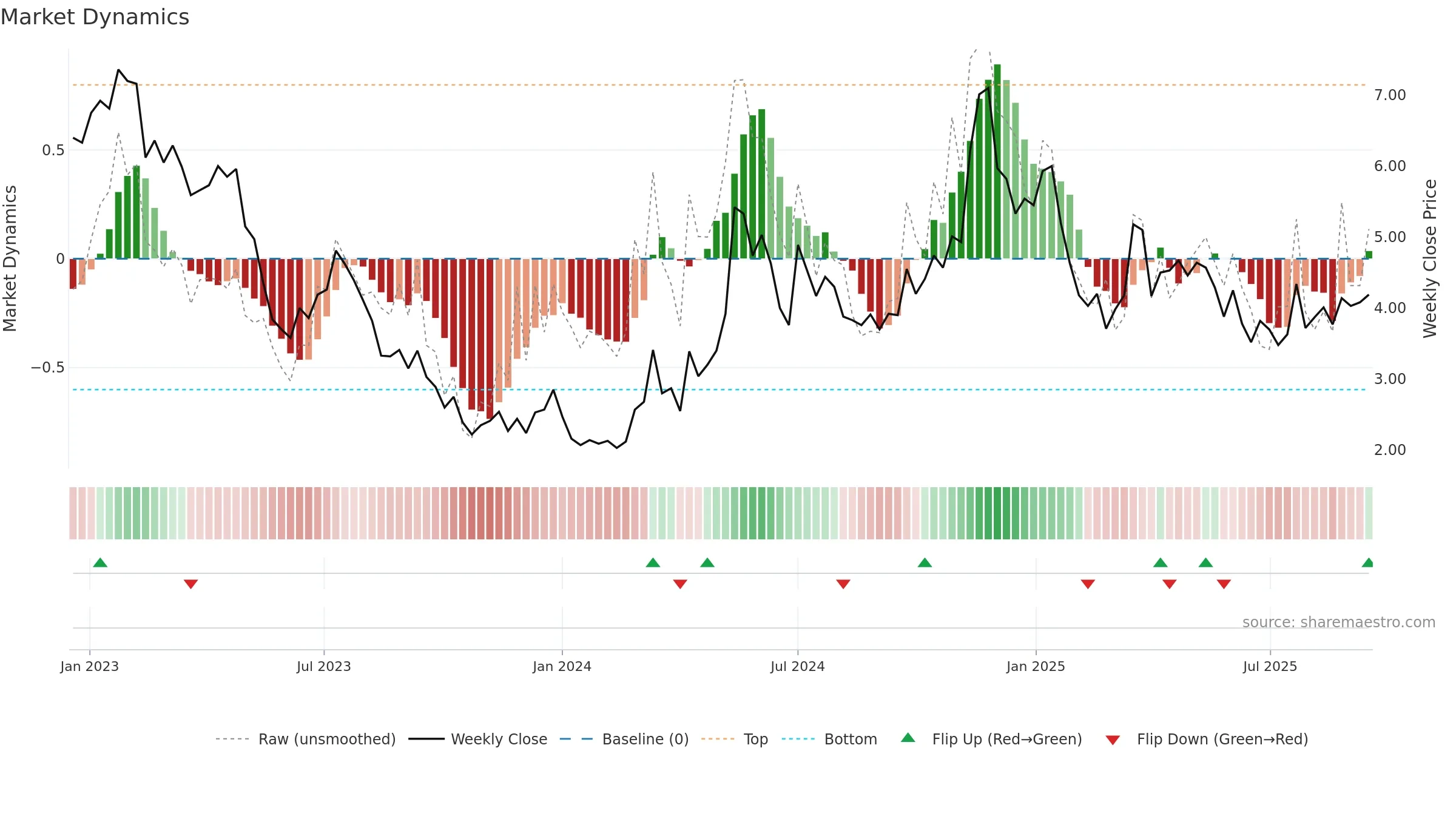
Task: Click the red flip-down triangle just after Jan 2025
Action: click(1088, 584)
